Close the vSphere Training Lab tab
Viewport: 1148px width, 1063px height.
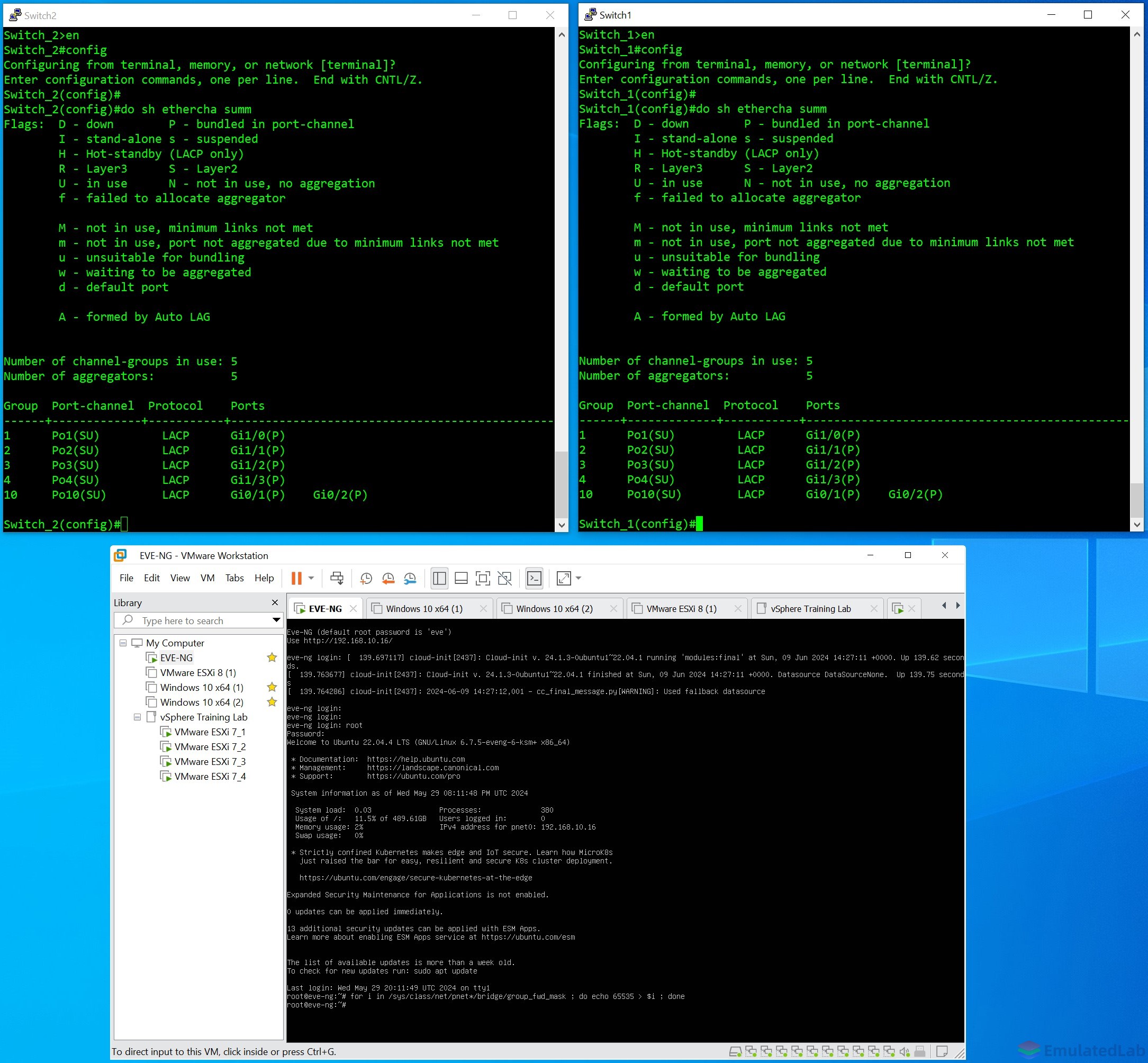[874, 609]
